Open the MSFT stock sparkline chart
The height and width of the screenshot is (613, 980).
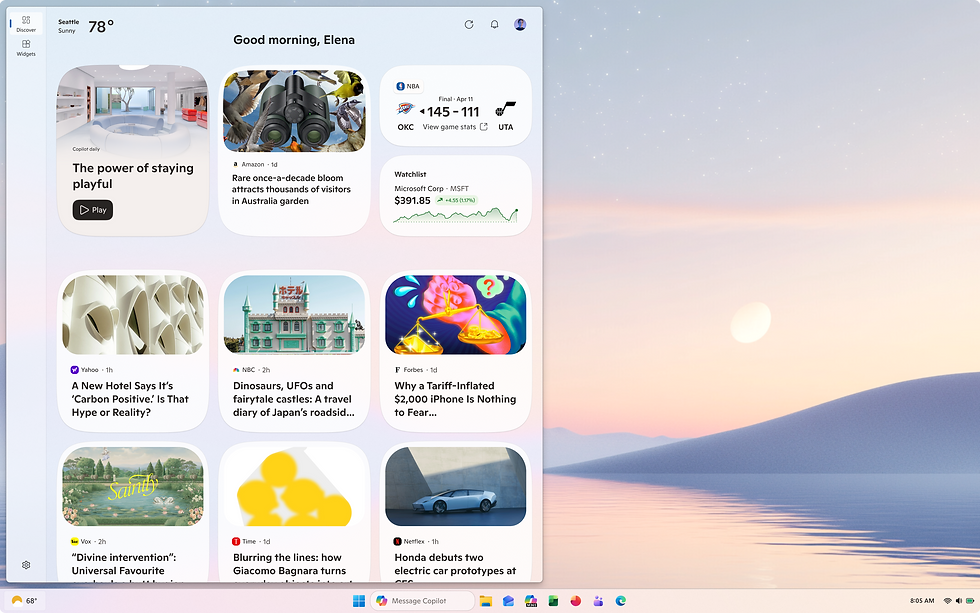click(456, 216)
